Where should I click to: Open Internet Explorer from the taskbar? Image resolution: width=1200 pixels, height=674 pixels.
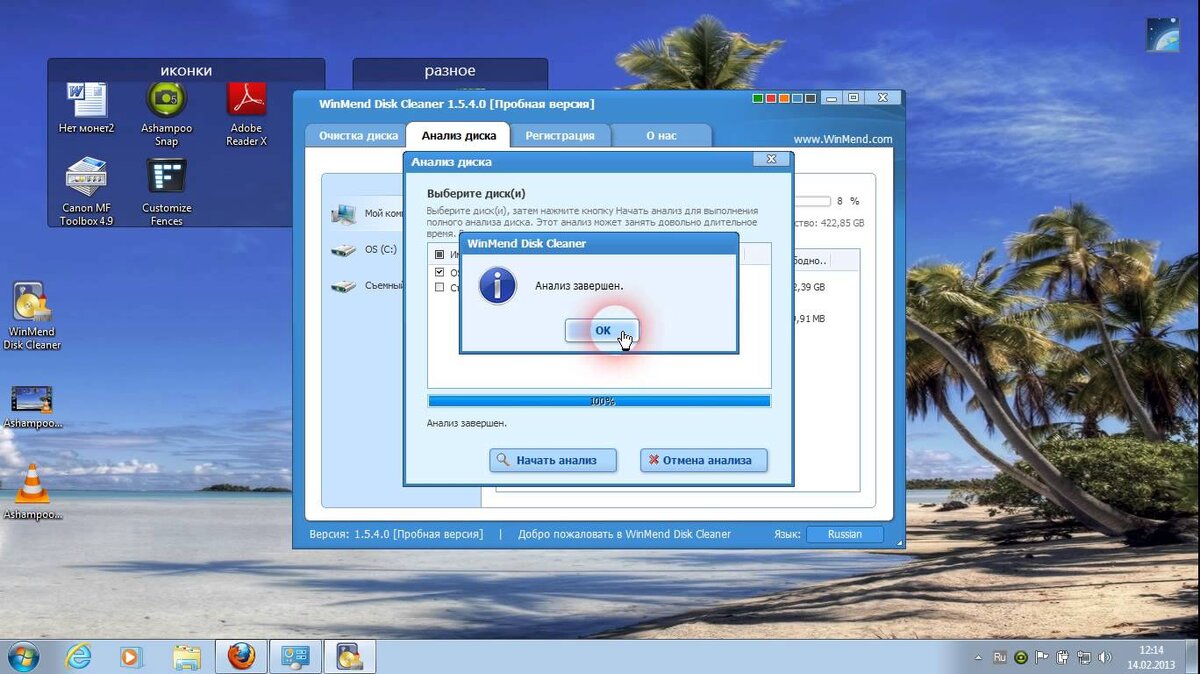pyautogui.click(x=78, y=656)
